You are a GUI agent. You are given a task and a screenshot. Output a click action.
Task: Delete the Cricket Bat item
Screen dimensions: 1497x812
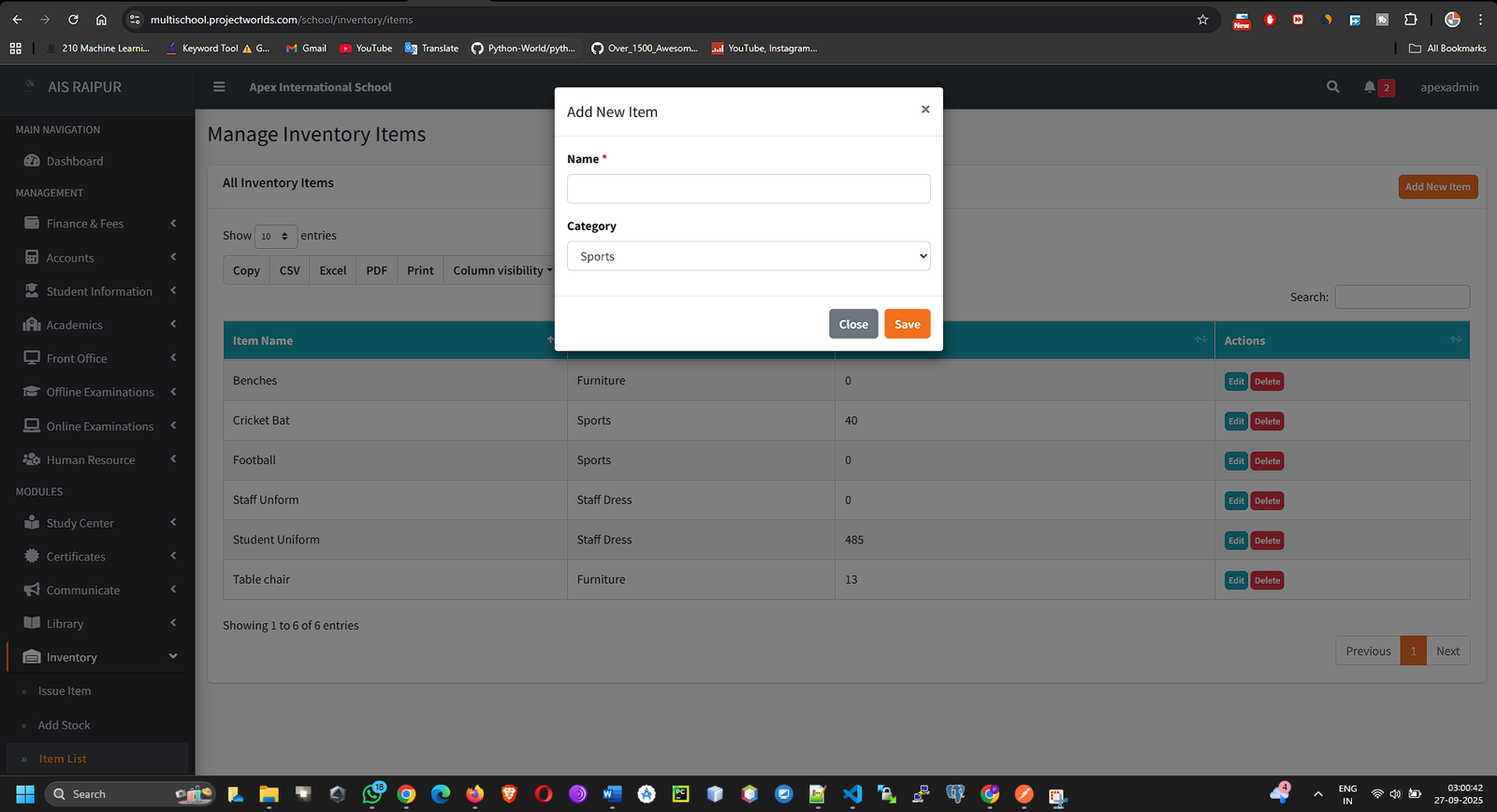coord(1267,422)
